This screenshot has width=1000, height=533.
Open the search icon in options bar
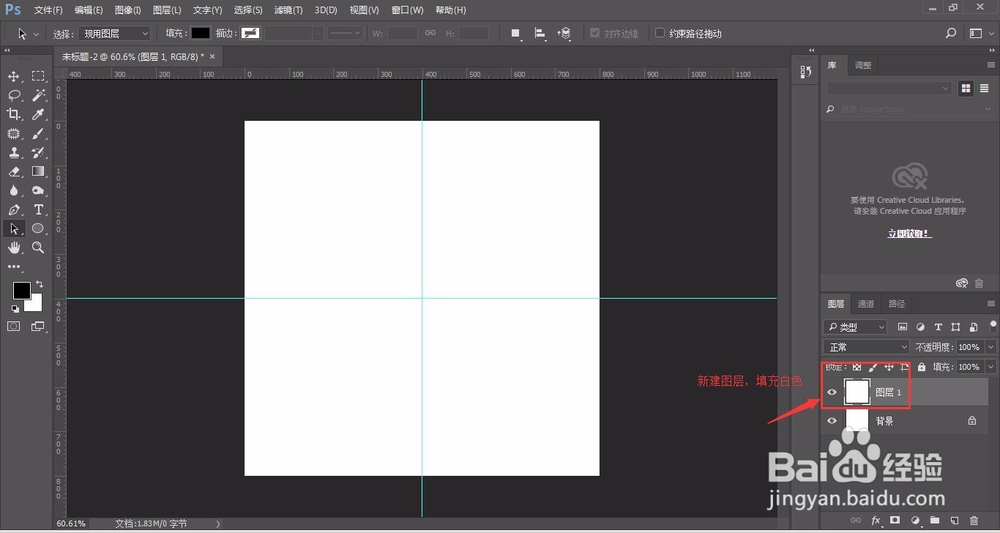(951, 33)
